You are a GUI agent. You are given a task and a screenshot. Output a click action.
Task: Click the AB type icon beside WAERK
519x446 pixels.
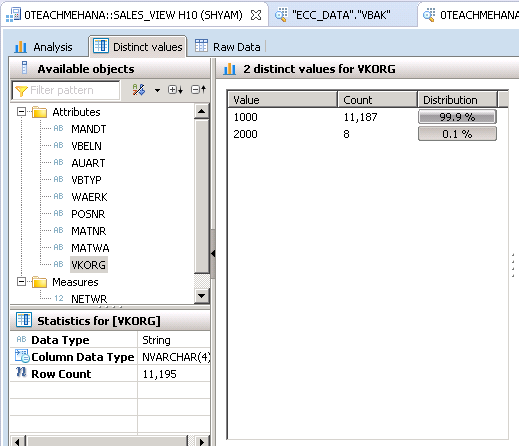click(x=58, y=196)
